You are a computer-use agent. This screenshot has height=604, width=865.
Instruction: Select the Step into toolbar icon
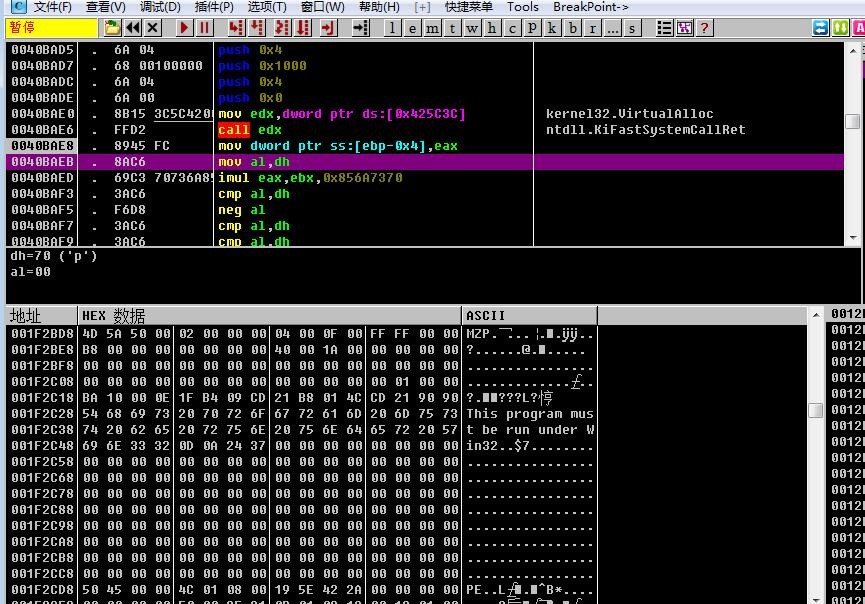pos(235,28)
